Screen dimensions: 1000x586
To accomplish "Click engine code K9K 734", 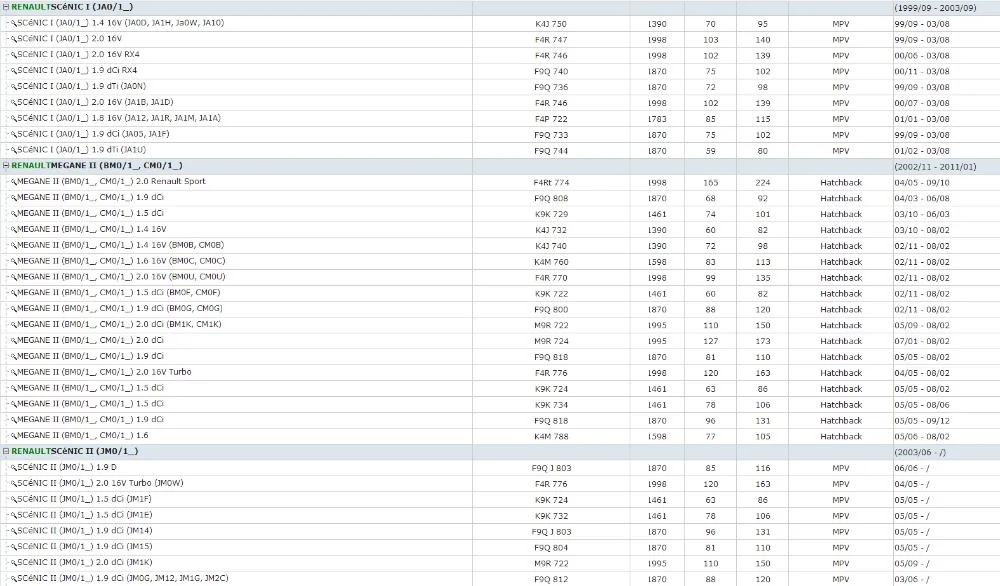I will click(551, 405).
